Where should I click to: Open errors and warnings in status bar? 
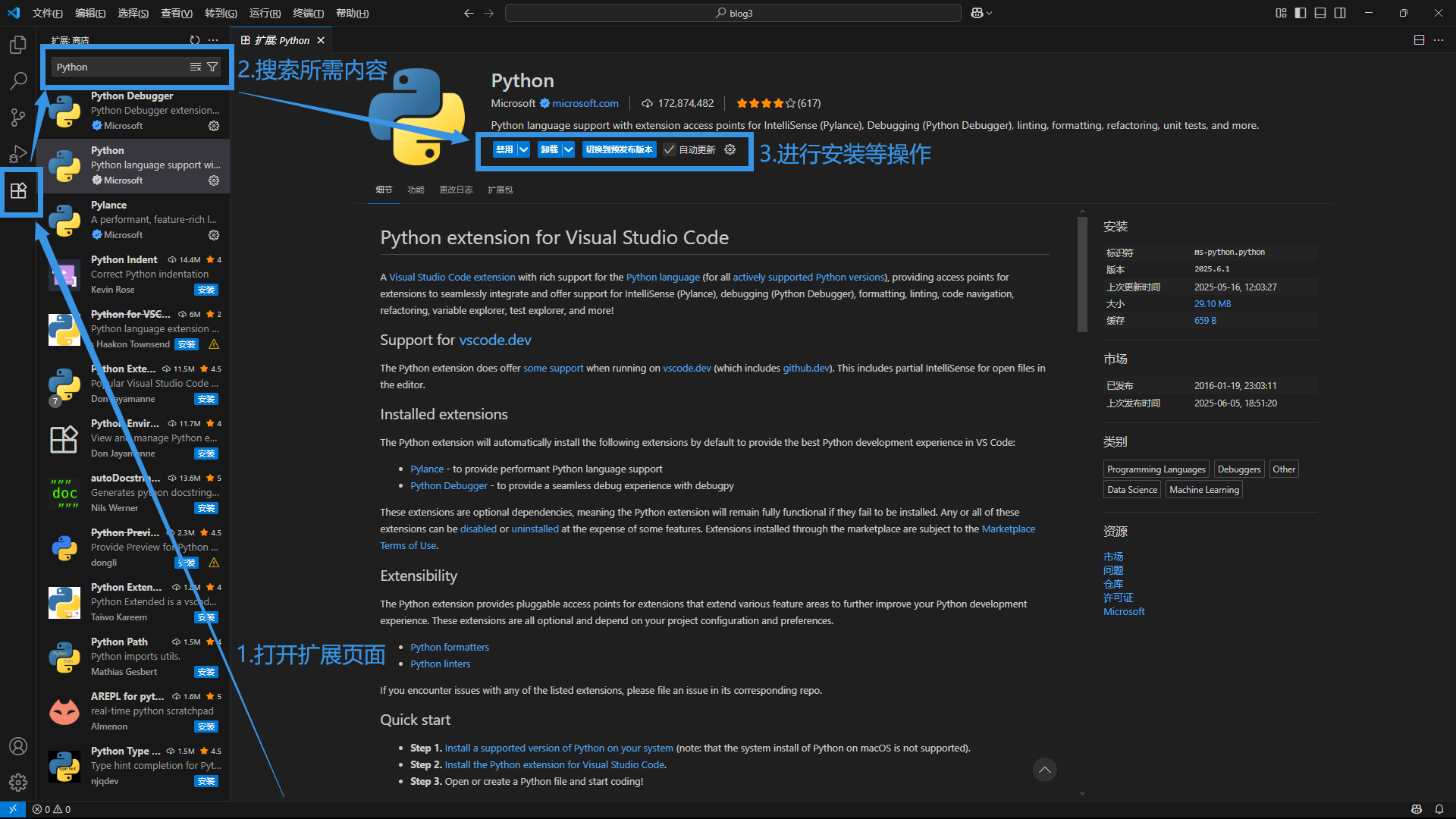pos(52,809)
